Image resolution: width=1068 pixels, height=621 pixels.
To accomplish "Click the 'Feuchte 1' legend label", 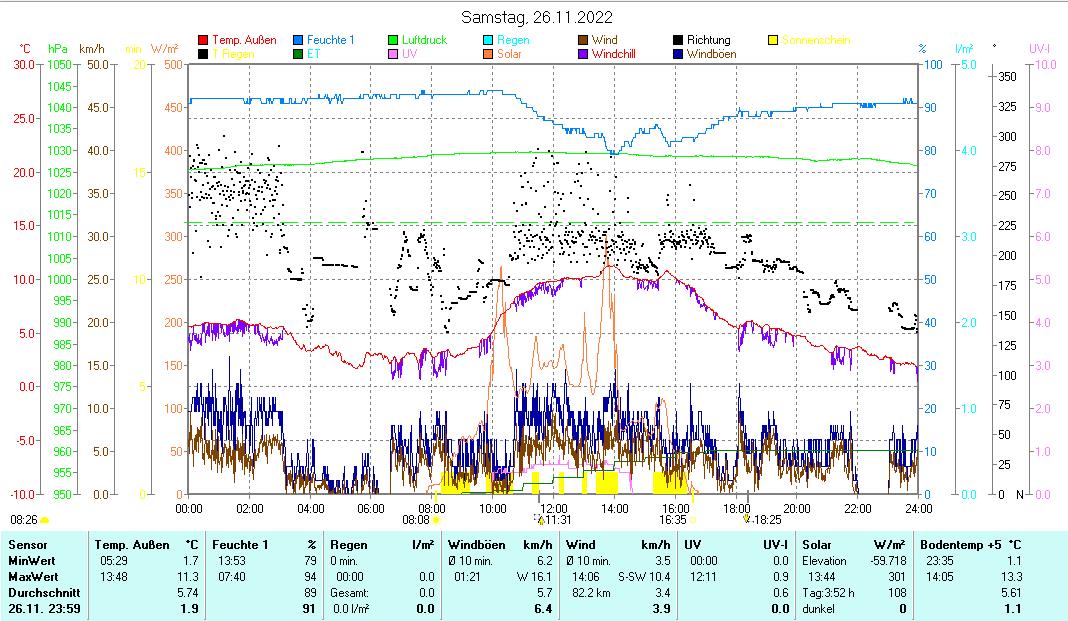I will click(x=330, y=40).
